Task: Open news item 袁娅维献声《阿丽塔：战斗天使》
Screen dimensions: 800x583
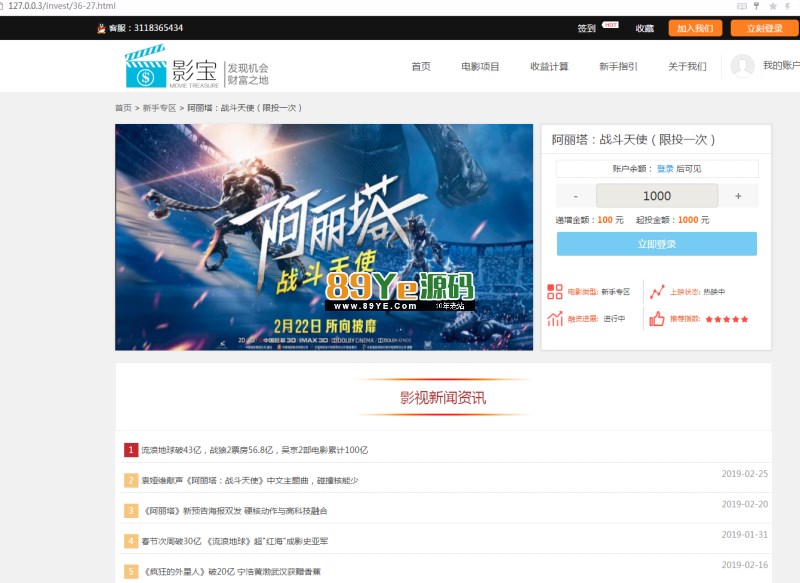Action: coord(250,480)
